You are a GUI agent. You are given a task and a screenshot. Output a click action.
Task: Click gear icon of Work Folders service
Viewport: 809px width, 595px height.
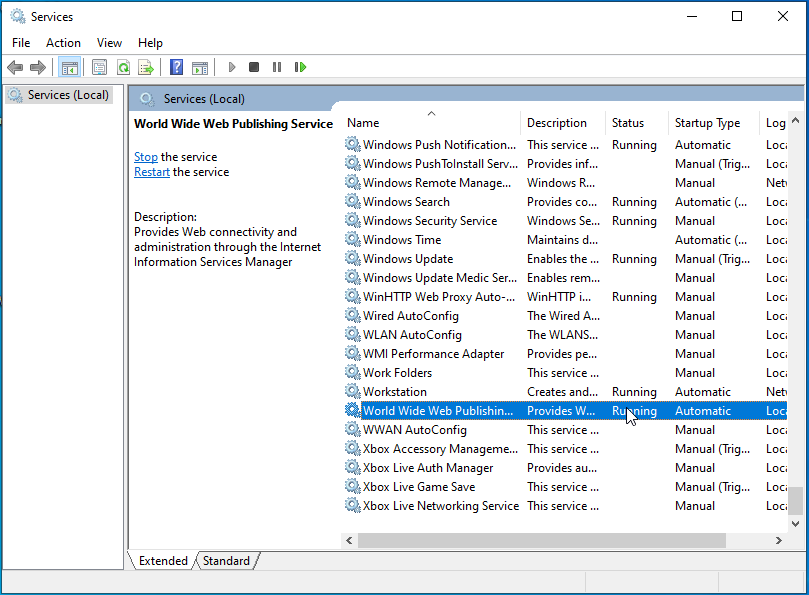(353, 372)
